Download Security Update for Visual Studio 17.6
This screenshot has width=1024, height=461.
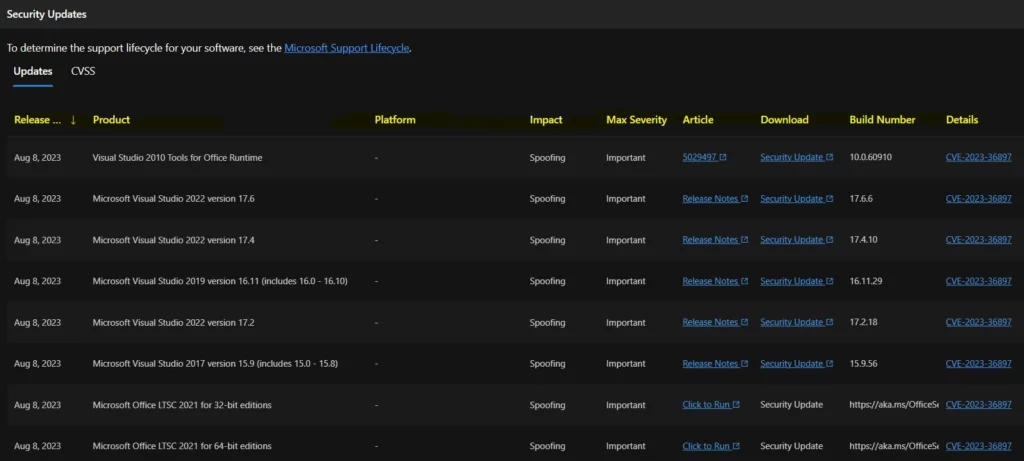pos(791,199)
